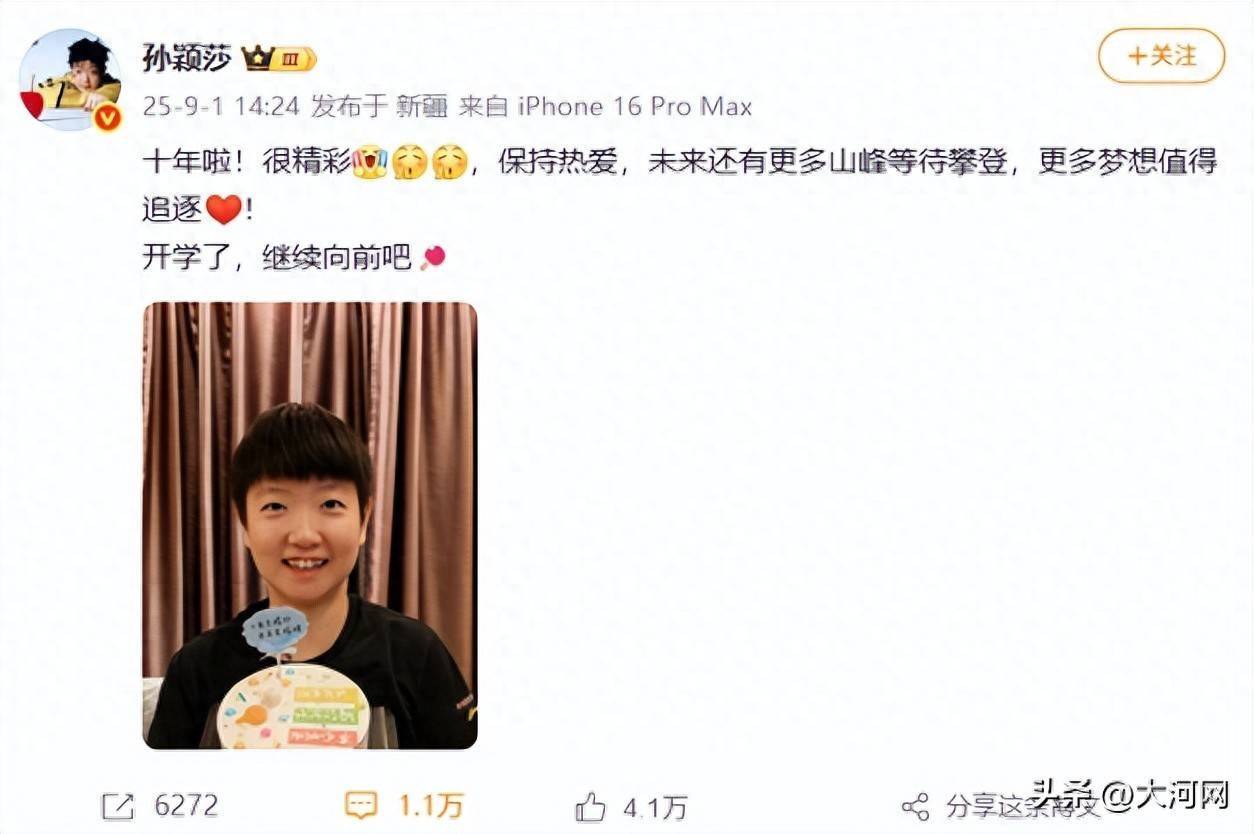This screenshot has width=1254, height=834.
Task: Click the share nodes icon
Action: click(915, 807)
